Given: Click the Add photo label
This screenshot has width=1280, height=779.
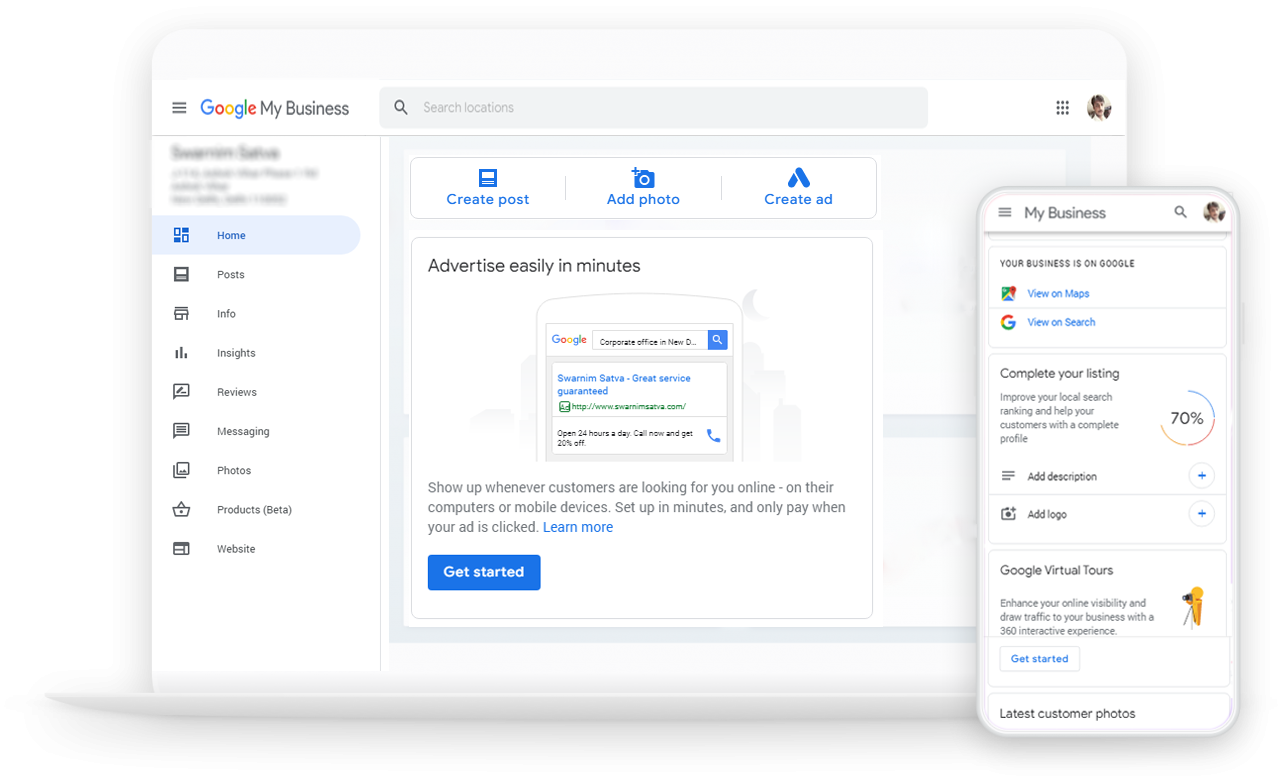Looking at the screenshot, I should click(x=643, y=199).
